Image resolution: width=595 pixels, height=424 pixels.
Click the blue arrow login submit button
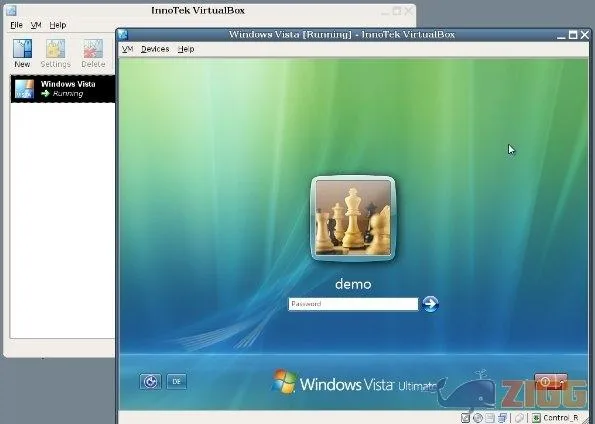click(430, 304)
